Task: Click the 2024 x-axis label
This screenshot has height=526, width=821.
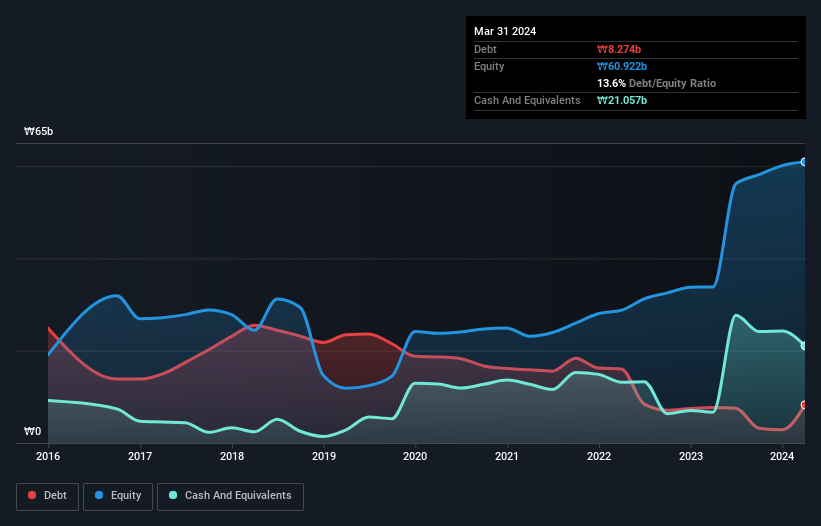Action: (782, 456)
